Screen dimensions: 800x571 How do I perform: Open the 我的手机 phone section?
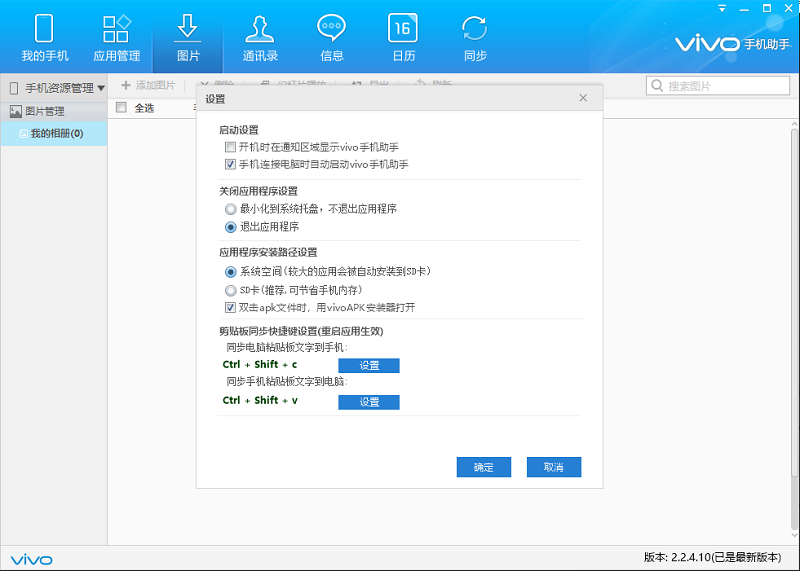pyautogui.click(x=44, y=38)
